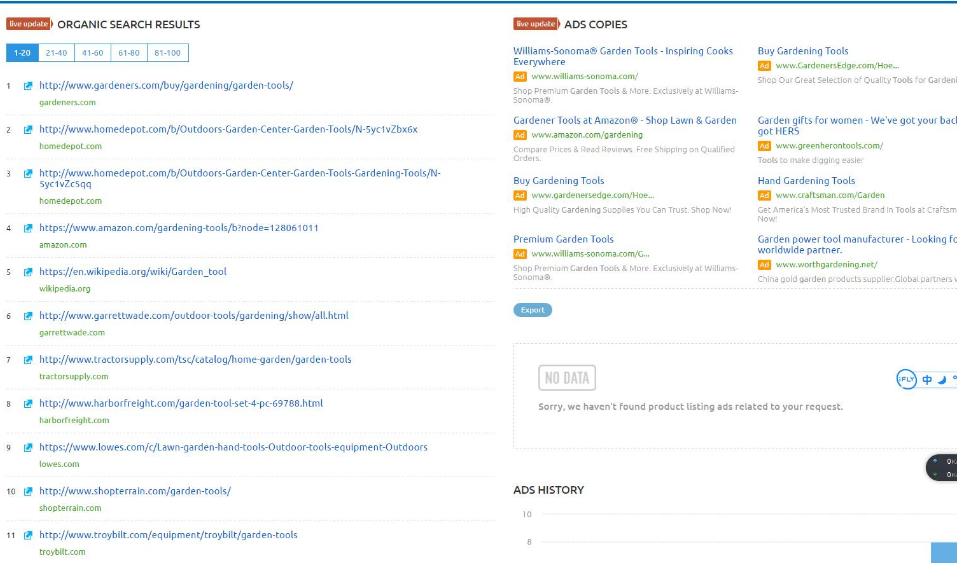Open external link icon for shopterrain.com result

(x=28, y=492)
